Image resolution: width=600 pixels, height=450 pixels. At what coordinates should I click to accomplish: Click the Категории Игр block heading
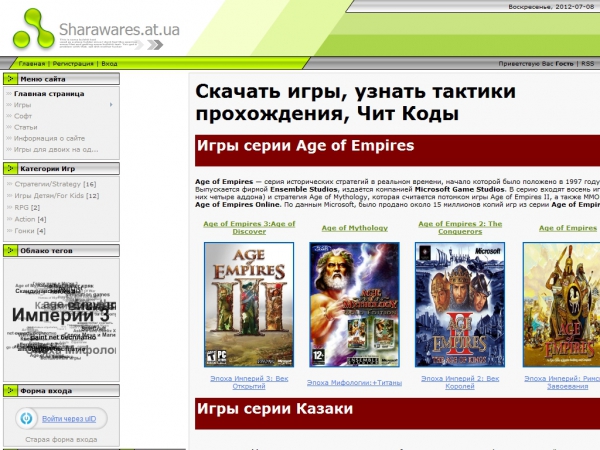pyautogui.click(x=47, y=168)
